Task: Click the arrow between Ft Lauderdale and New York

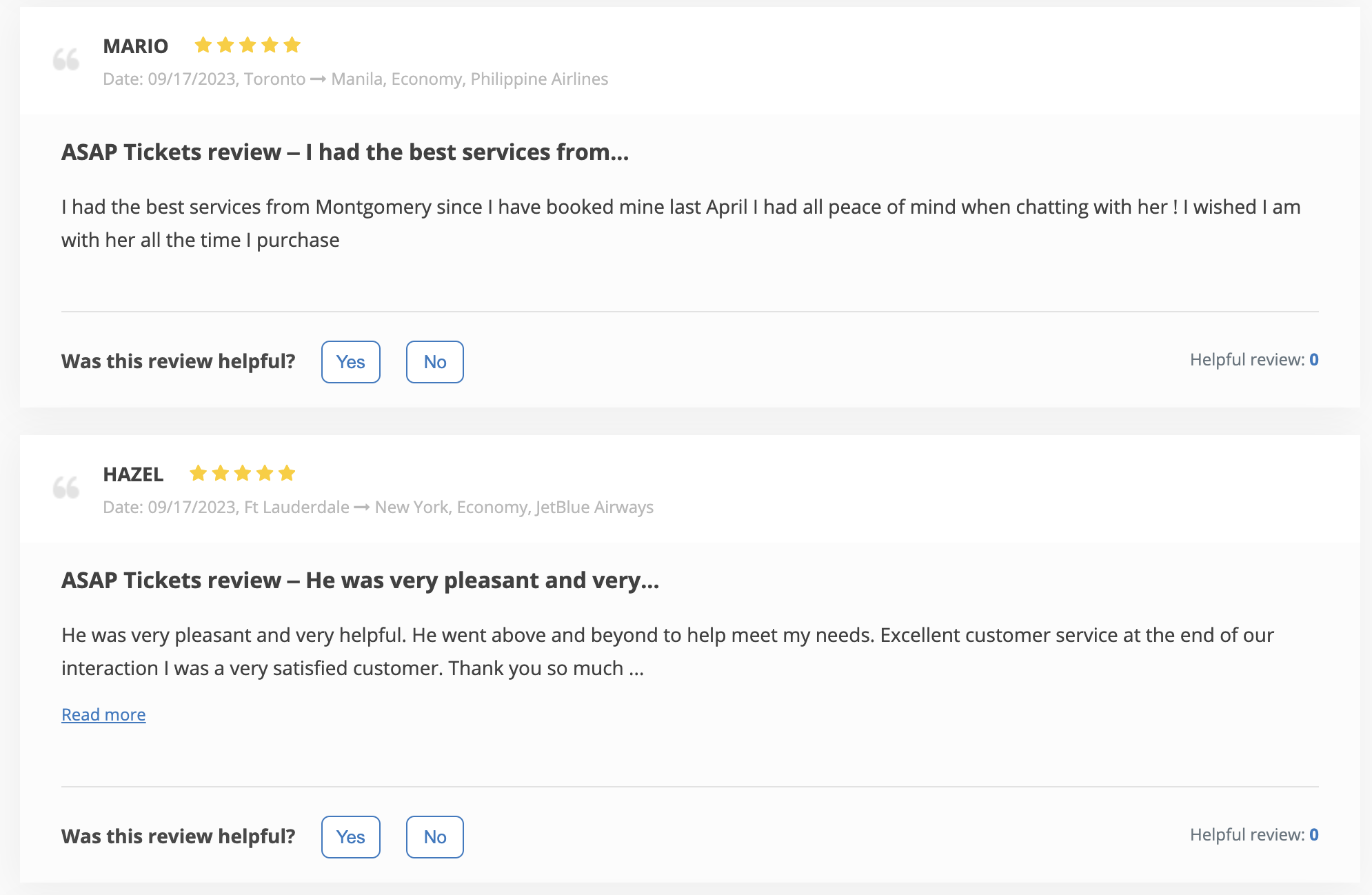Action: pyautogui.click(x=361, y=506)
